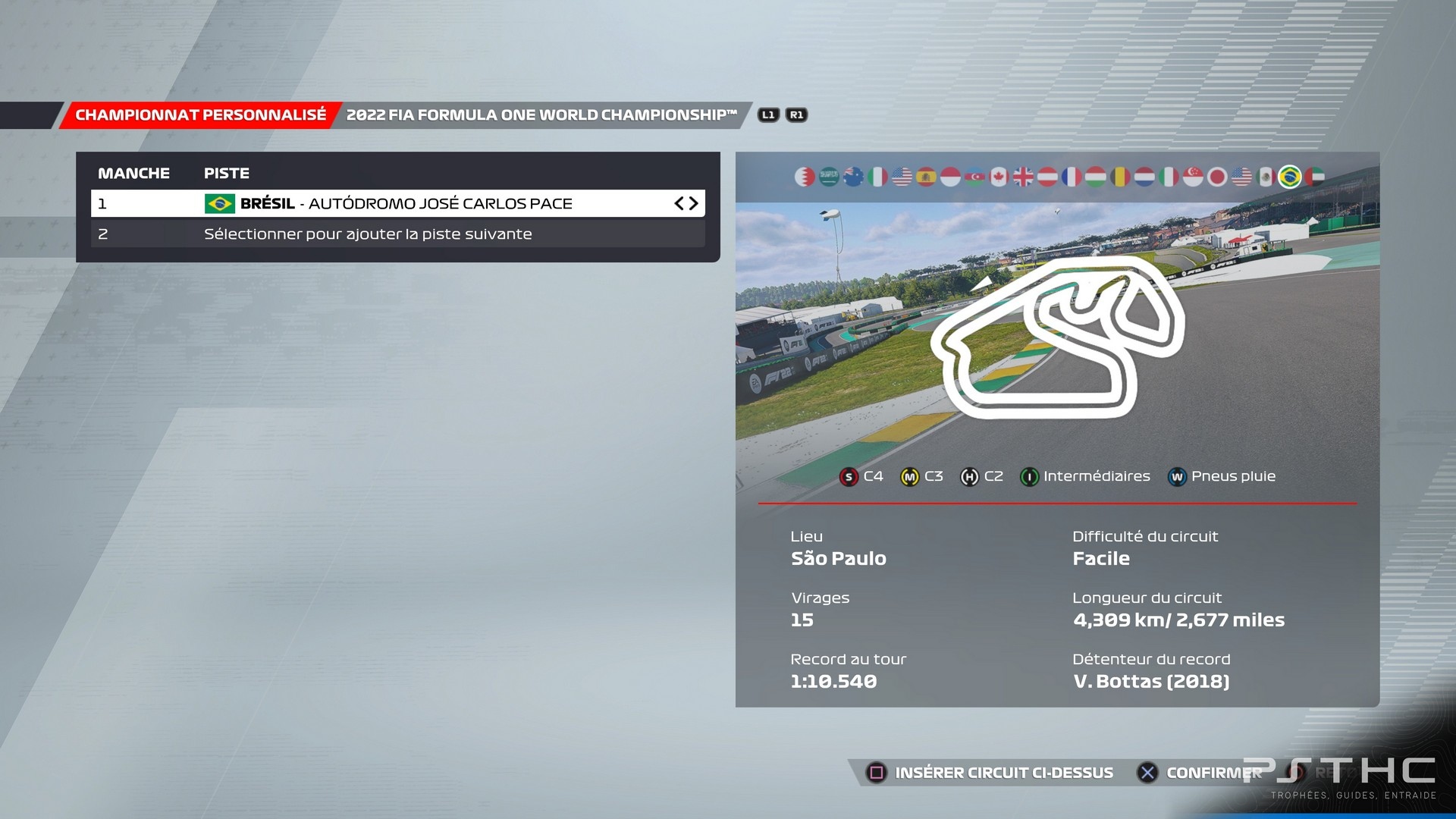Click the 'C2' hard compound label

(x=993, y=476)
